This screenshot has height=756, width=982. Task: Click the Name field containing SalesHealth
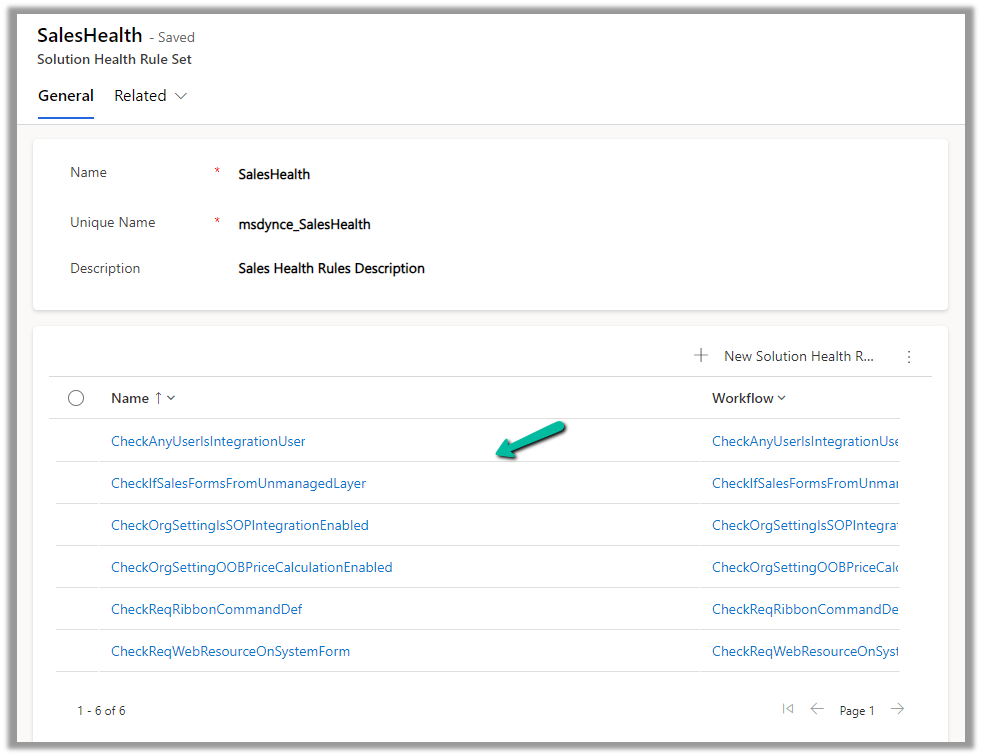pyautogui.click(x=274, y=174)
